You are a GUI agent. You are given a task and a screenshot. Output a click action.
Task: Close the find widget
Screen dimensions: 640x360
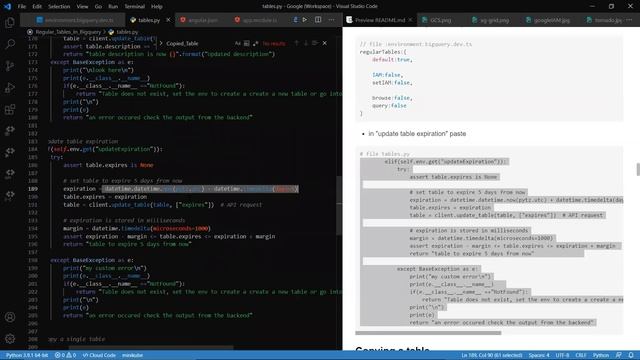[324, 43]
